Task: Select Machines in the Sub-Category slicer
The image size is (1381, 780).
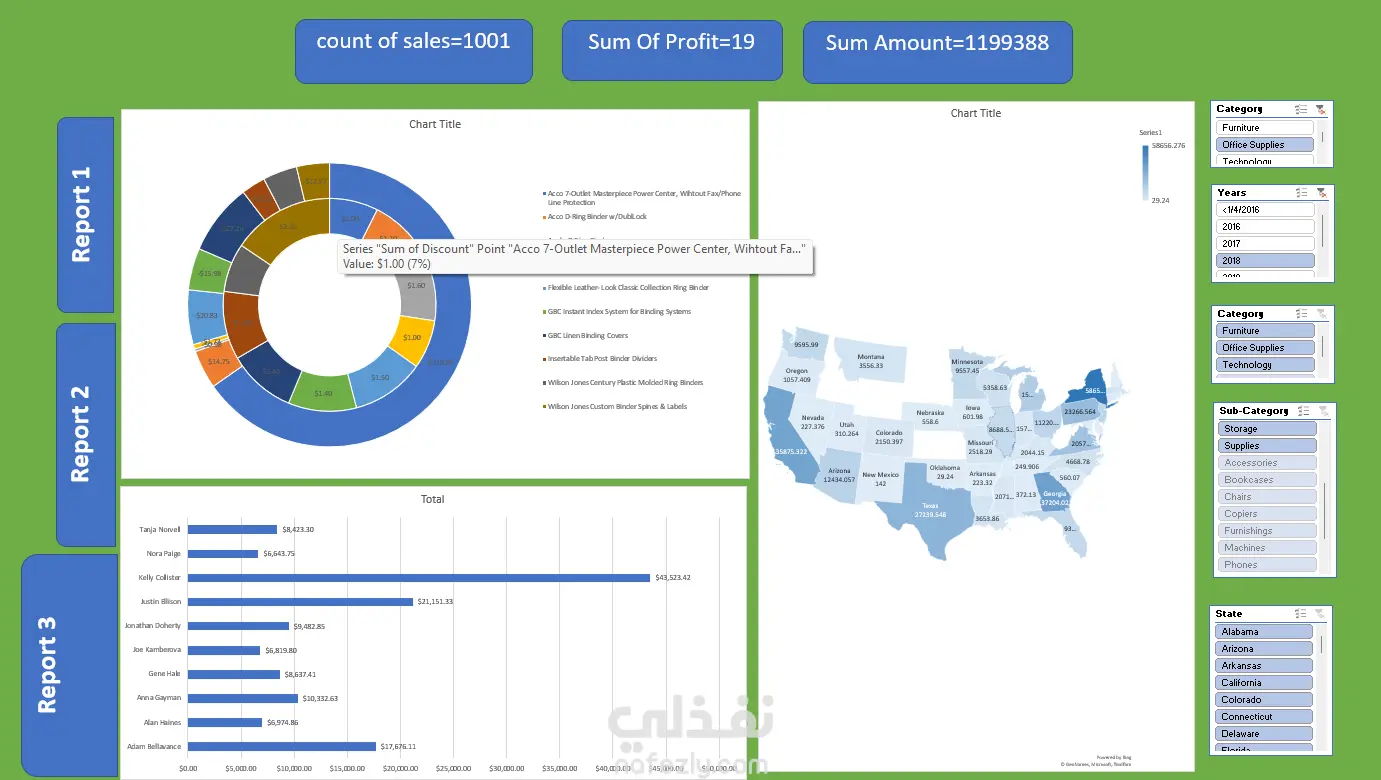Action: (x=1268, y=548)
